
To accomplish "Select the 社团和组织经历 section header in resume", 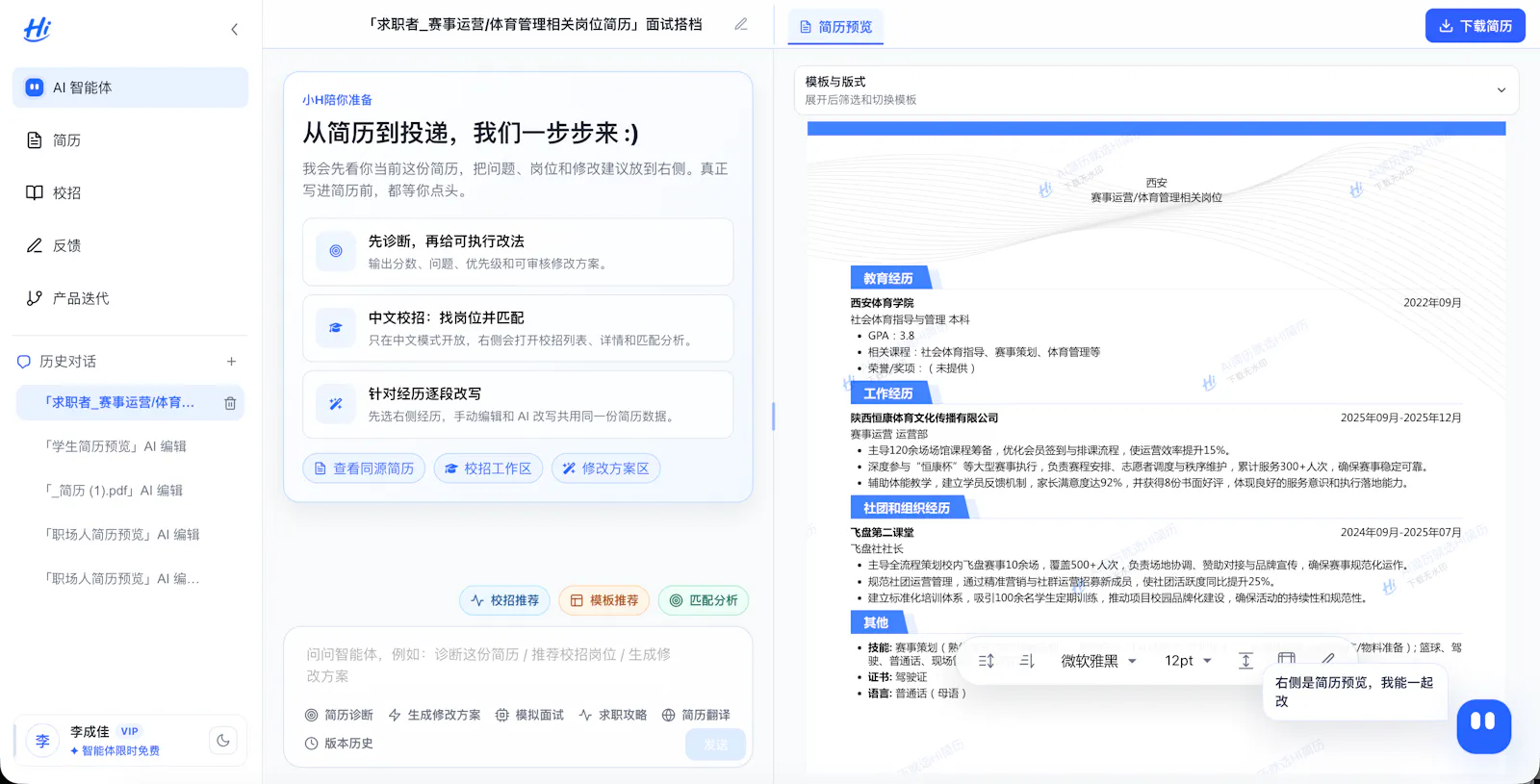I will pos(907,508).
